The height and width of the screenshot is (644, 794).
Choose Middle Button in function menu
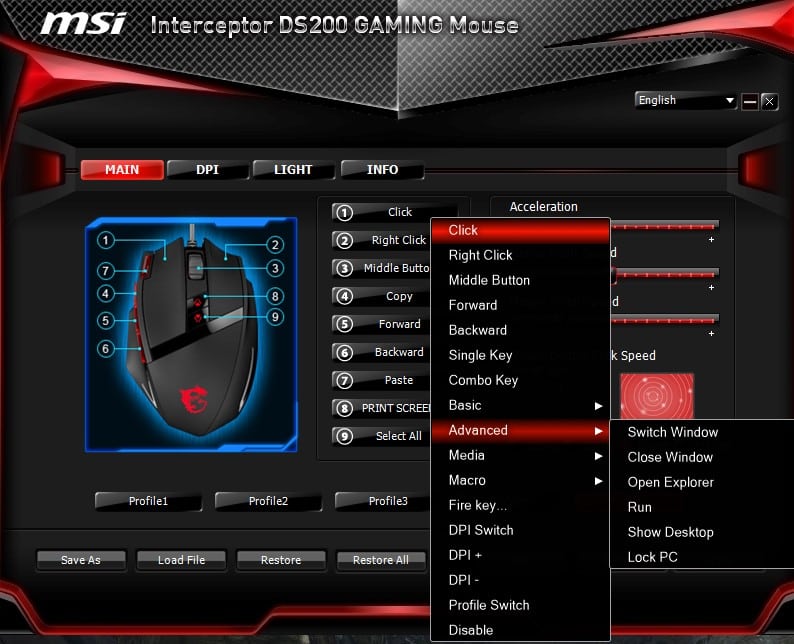[x=521, y=280]
